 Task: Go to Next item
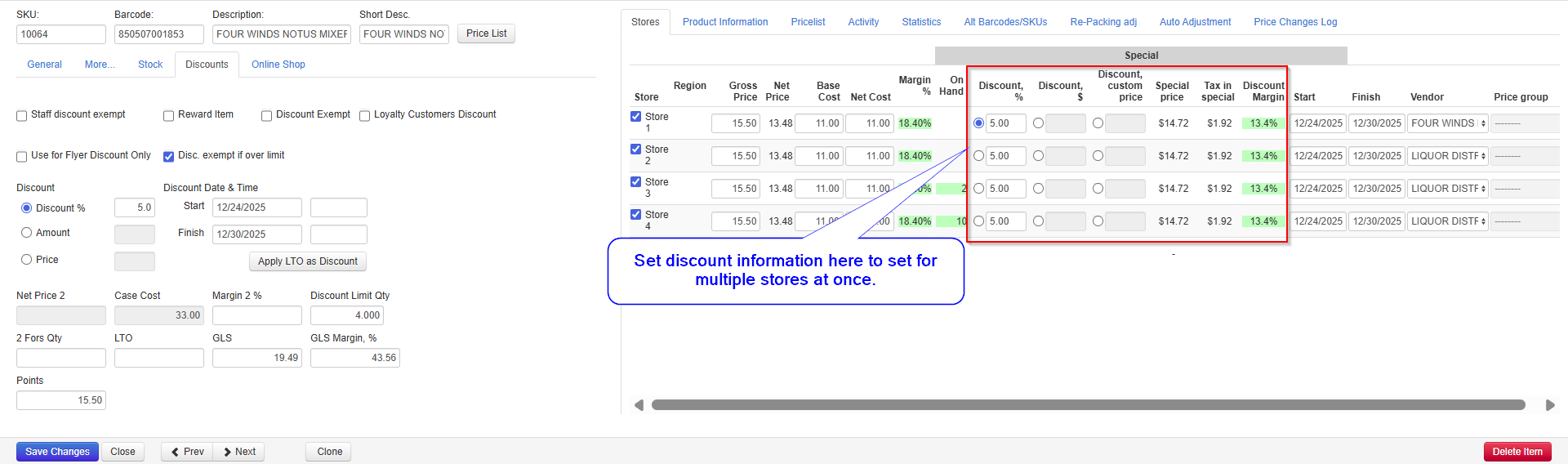coord(239,452)
